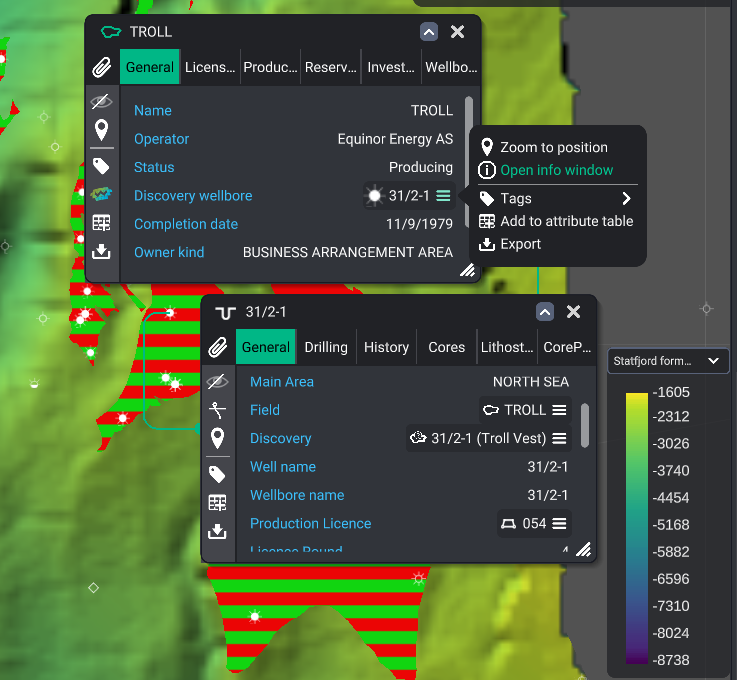Image resolution: width=737 pixels, height=680 pixels.
Task: Click the tag icon in TROLL sidebar
Action: [101, 166]
